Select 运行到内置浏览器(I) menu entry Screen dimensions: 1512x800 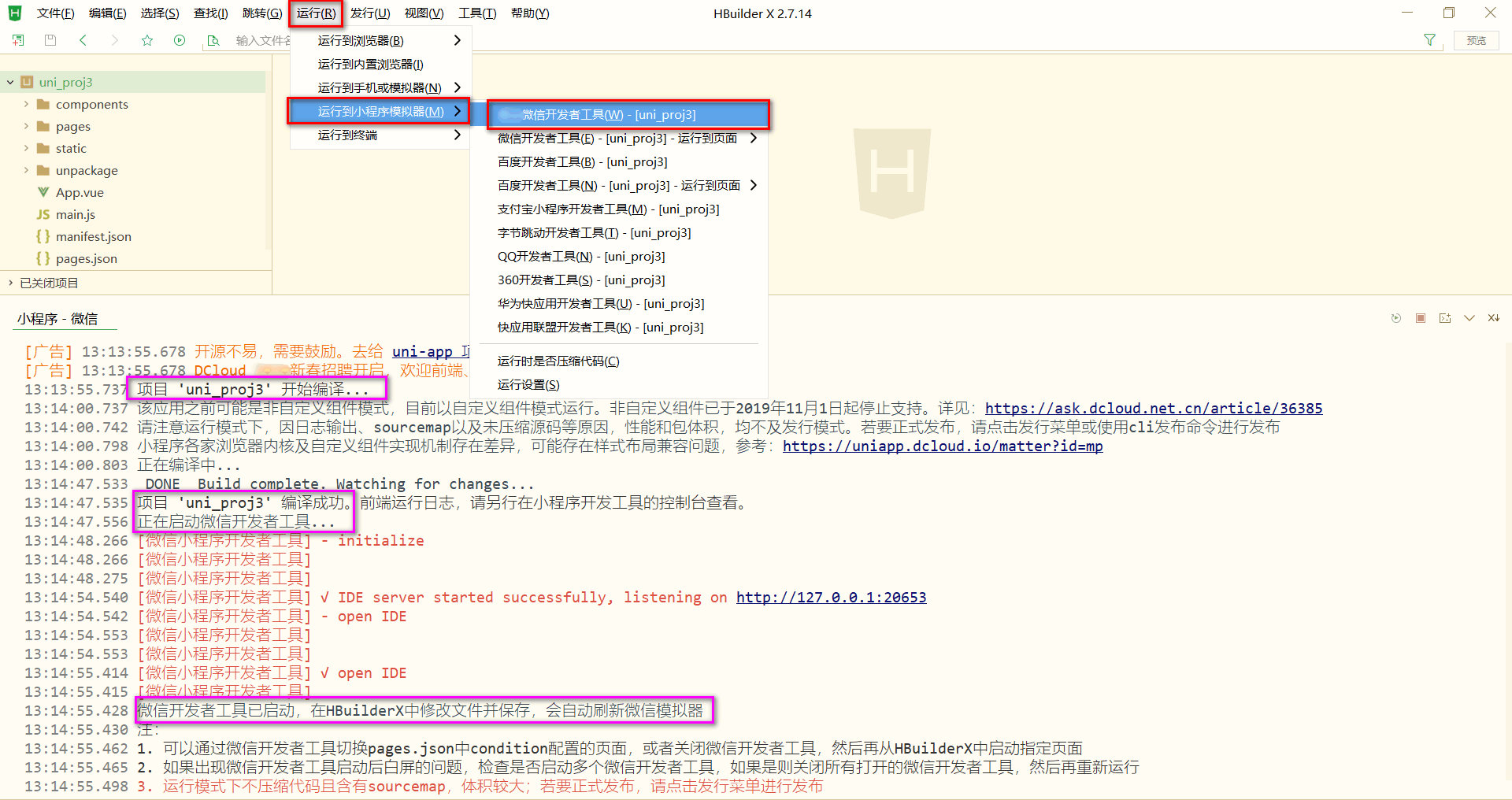(381, 64)
